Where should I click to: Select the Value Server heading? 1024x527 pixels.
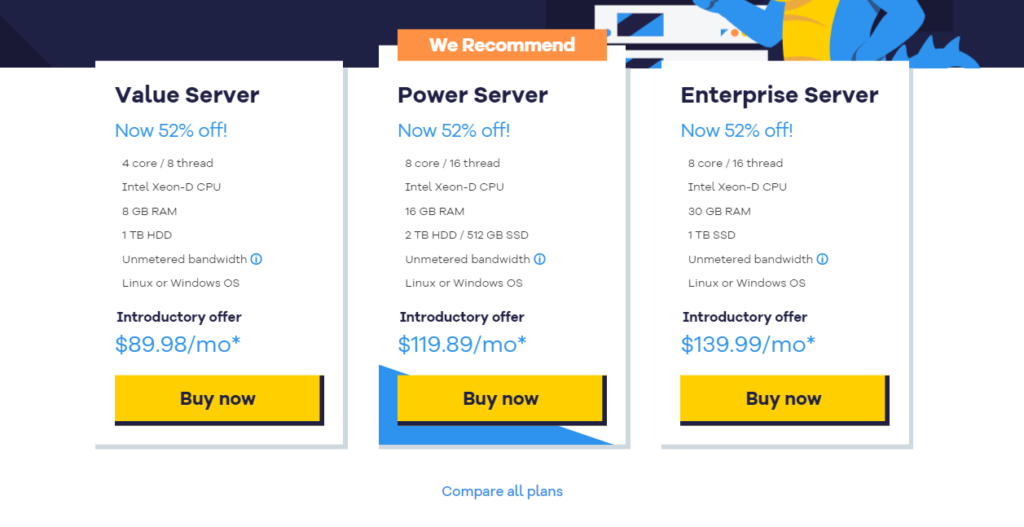(187, 95)
